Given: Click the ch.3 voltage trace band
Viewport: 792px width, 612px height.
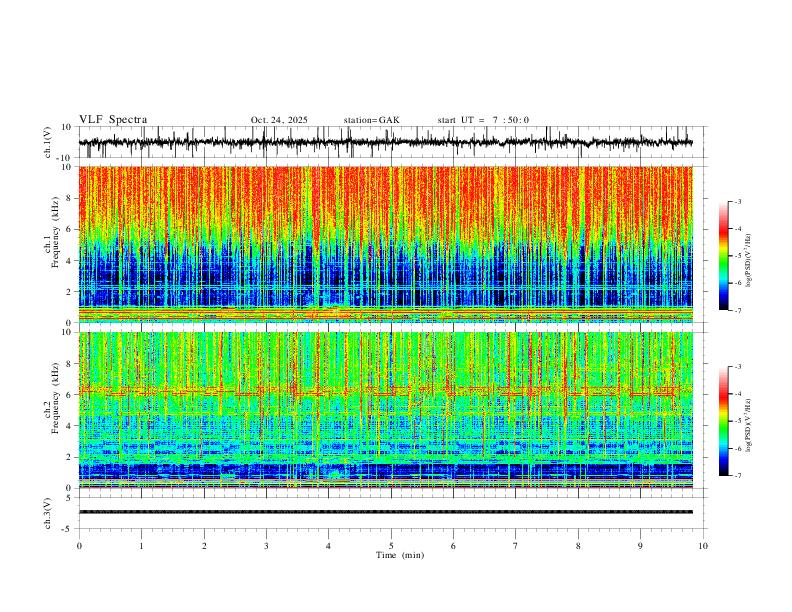Looking at the screenshot, I should (x=385, y=512).
